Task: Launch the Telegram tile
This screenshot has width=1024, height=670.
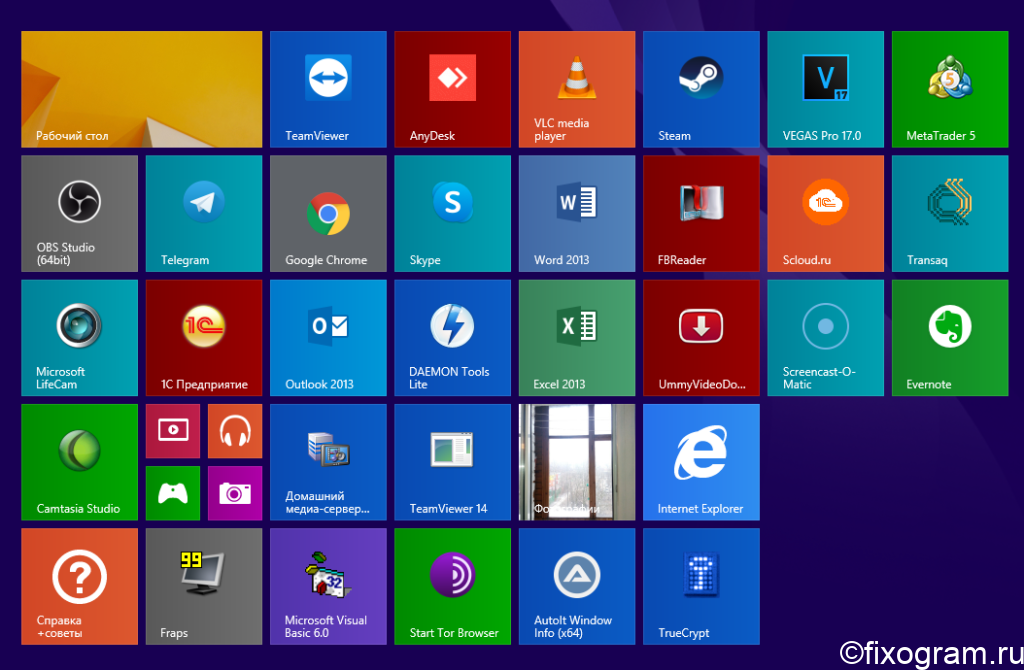Action: tap(204, 214)
